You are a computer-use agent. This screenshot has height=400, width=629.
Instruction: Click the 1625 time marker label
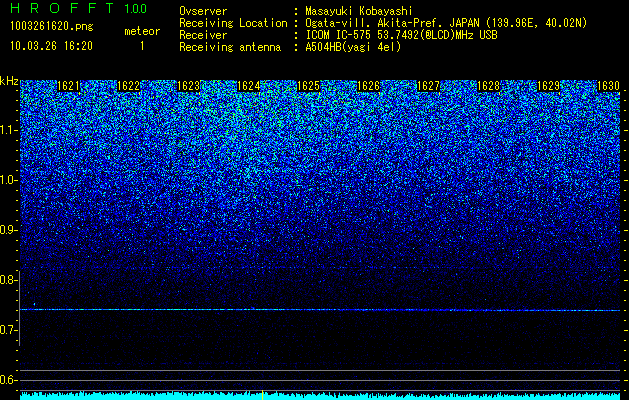308,86
